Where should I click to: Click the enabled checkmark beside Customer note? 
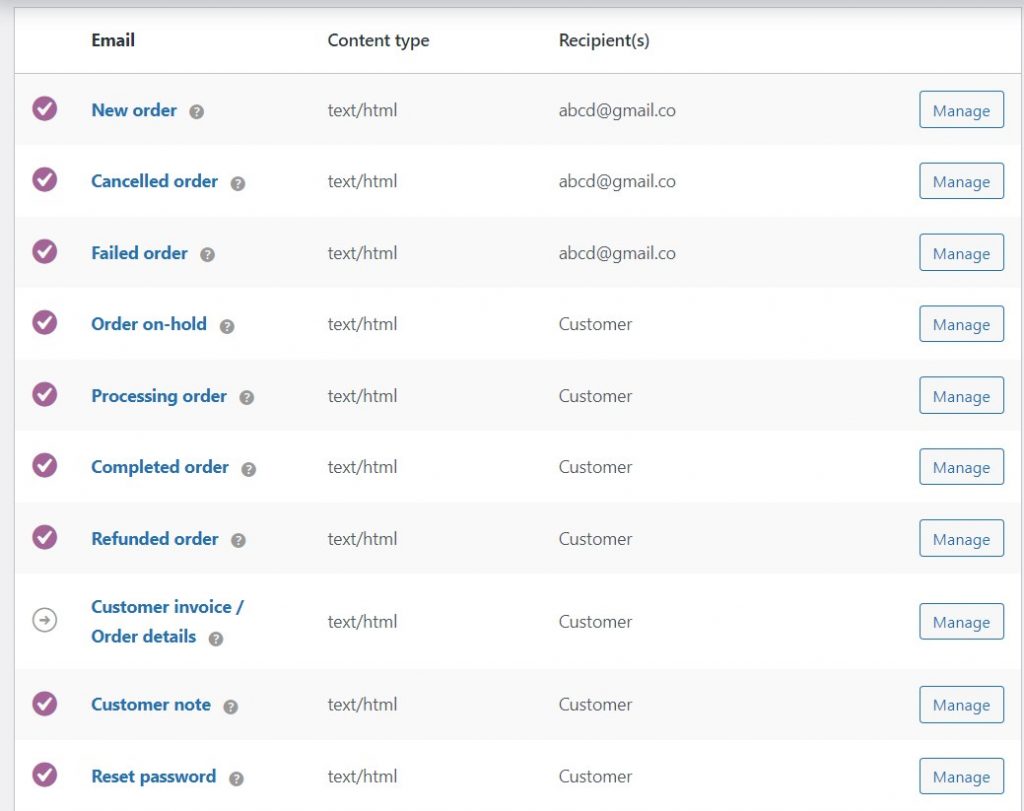point(44,703)
